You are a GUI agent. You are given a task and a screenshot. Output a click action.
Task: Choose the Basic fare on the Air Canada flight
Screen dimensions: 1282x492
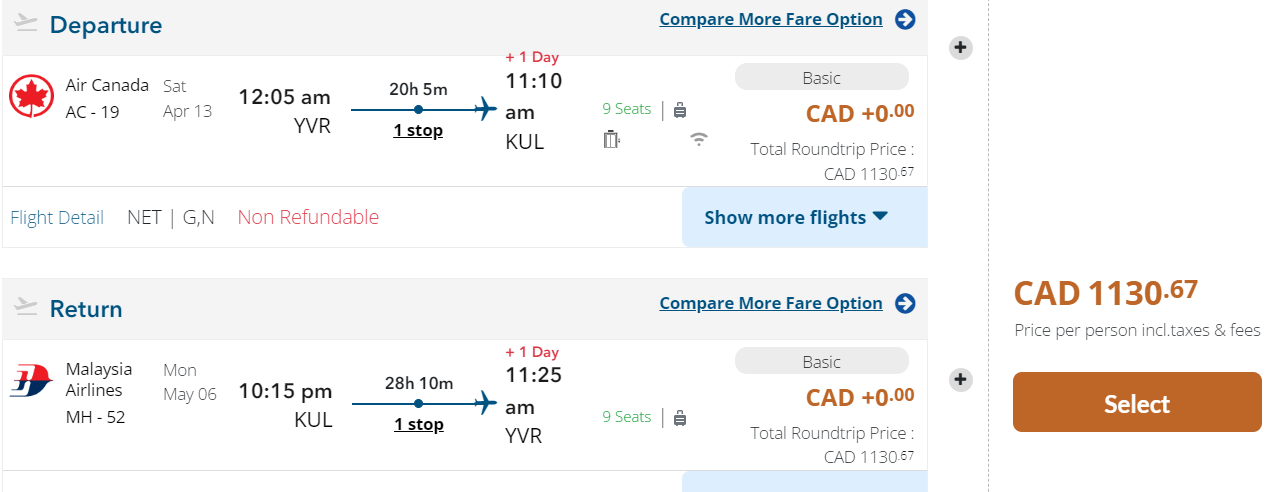pyautogui.click(x=821, y=78)
